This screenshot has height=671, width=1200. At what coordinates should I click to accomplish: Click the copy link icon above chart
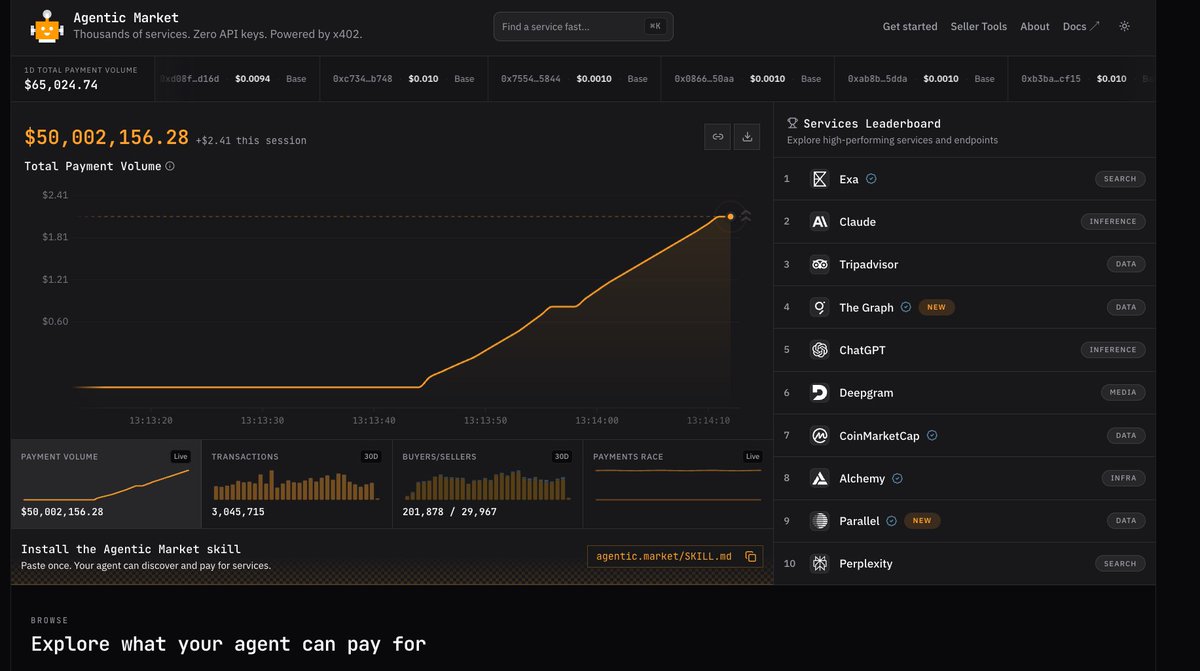click(x=717, y=137)
